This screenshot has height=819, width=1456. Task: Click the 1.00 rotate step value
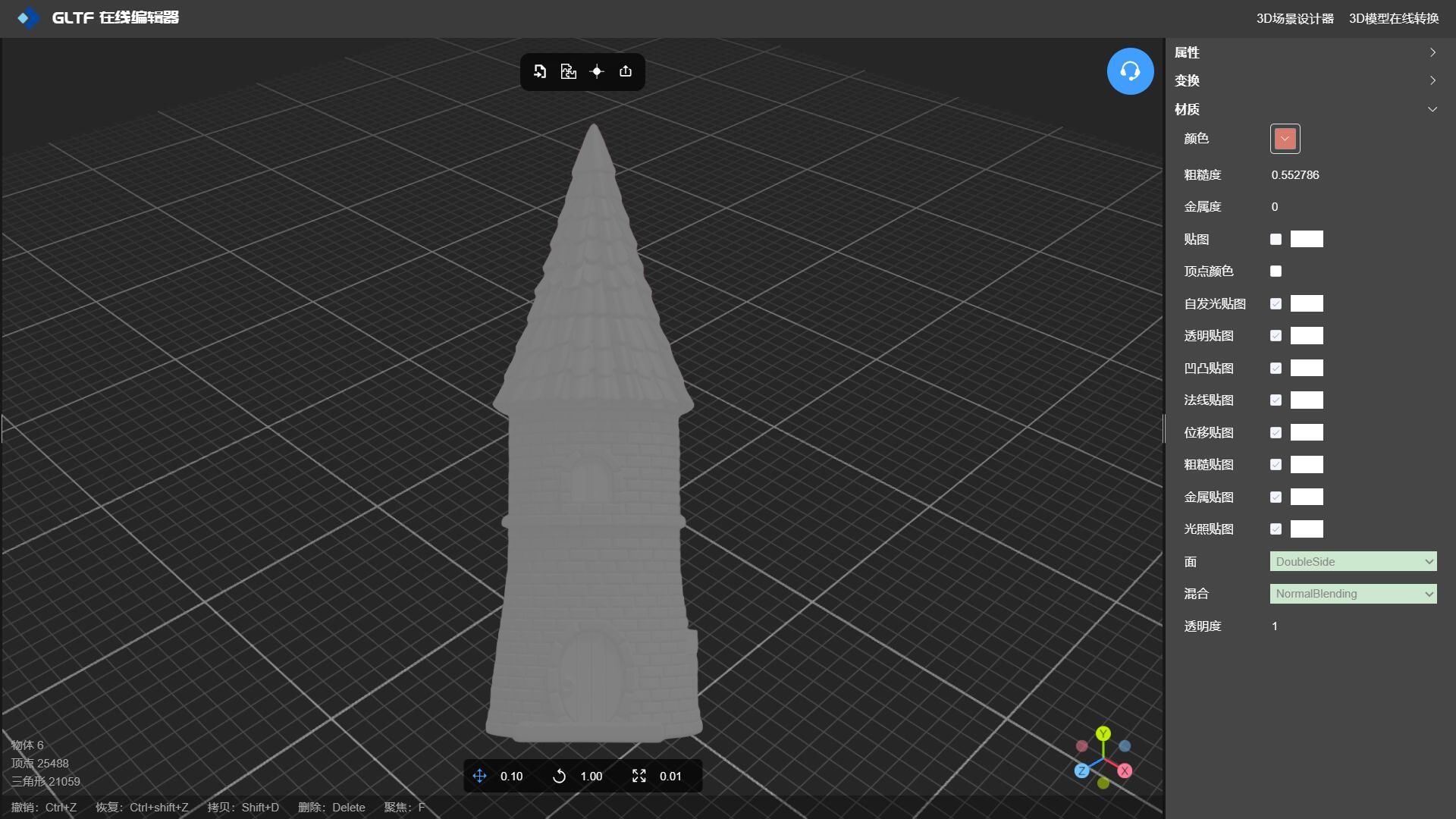point(591,776)
